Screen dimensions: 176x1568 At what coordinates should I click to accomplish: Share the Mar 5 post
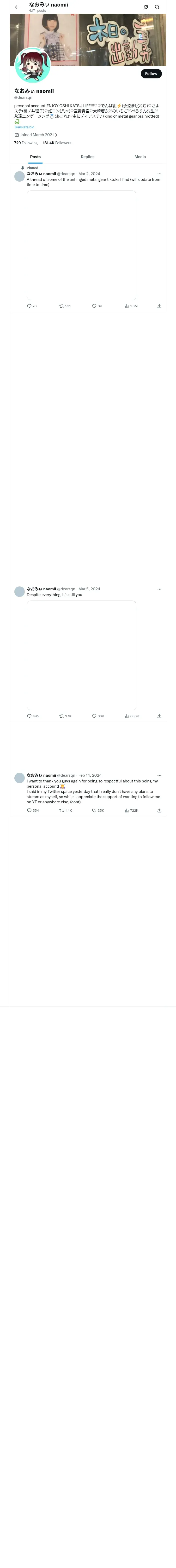click(159, 716)
